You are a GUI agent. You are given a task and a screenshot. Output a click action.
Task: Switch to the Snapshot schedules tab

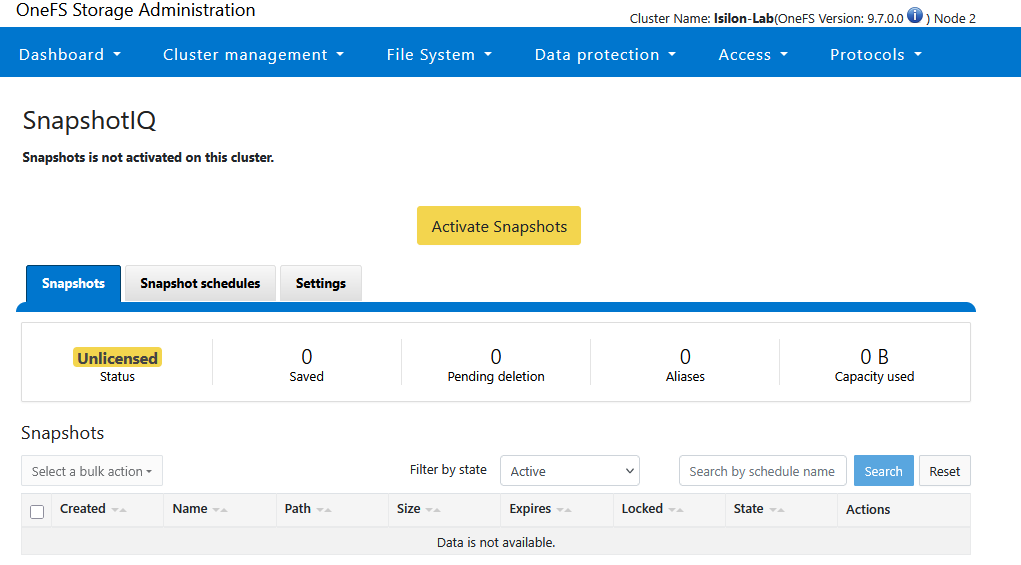(200, 284)
